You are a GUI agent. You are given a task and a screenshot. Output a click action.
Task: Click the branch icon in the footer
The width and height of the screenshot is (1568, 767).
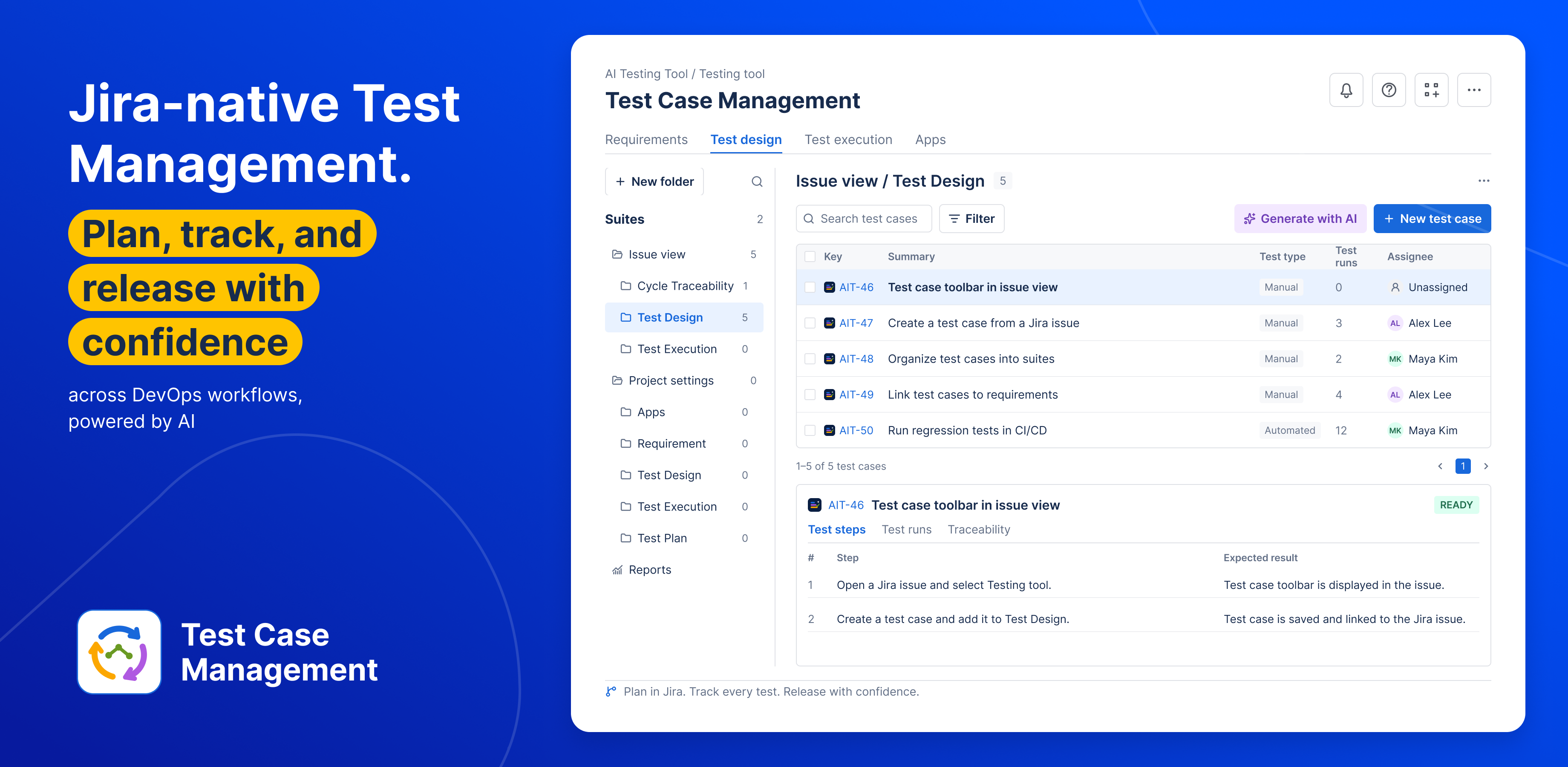pos(611,692)
